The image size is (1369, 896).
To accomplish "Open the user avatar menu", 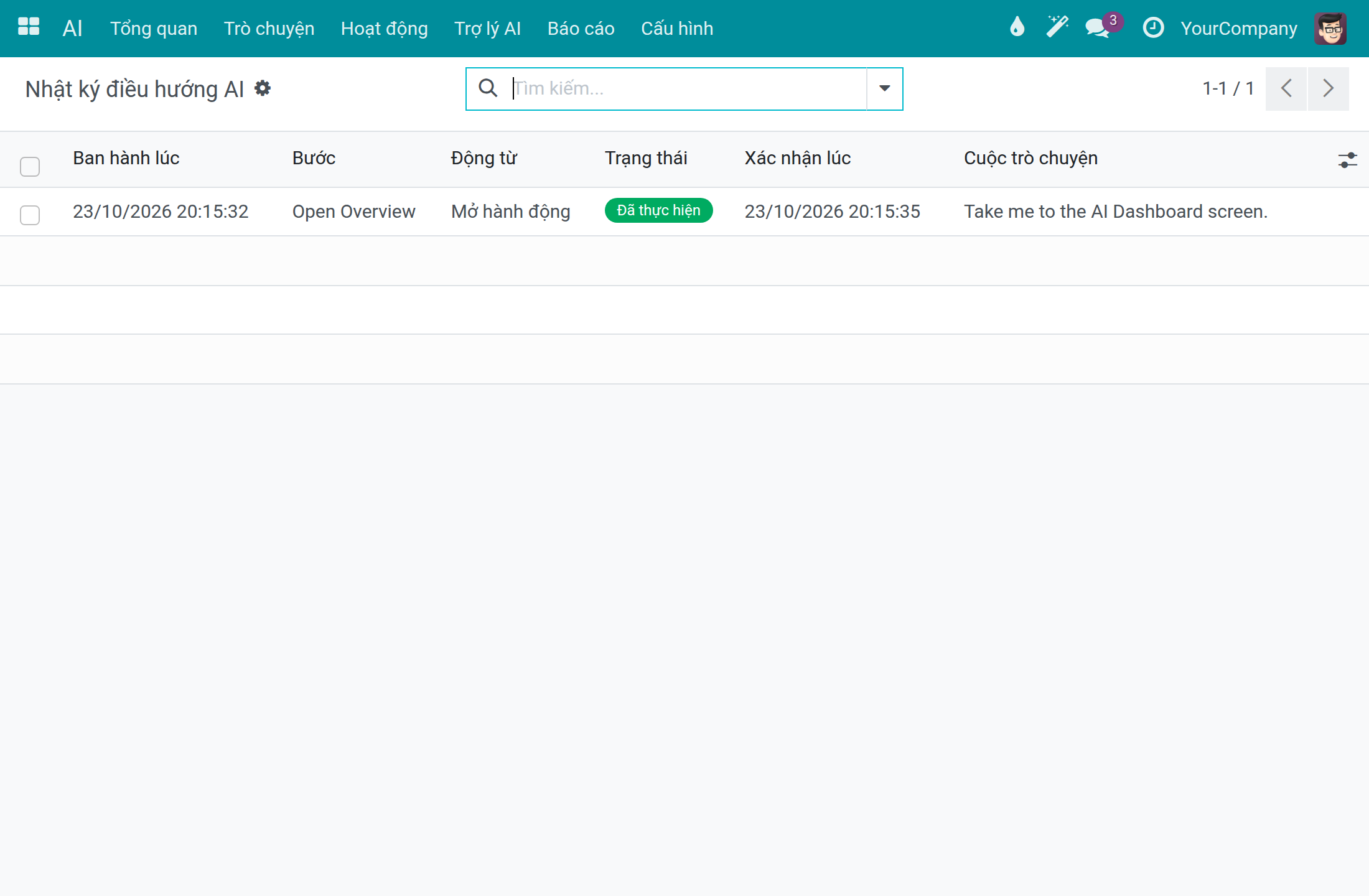I will click(1330, 29).
